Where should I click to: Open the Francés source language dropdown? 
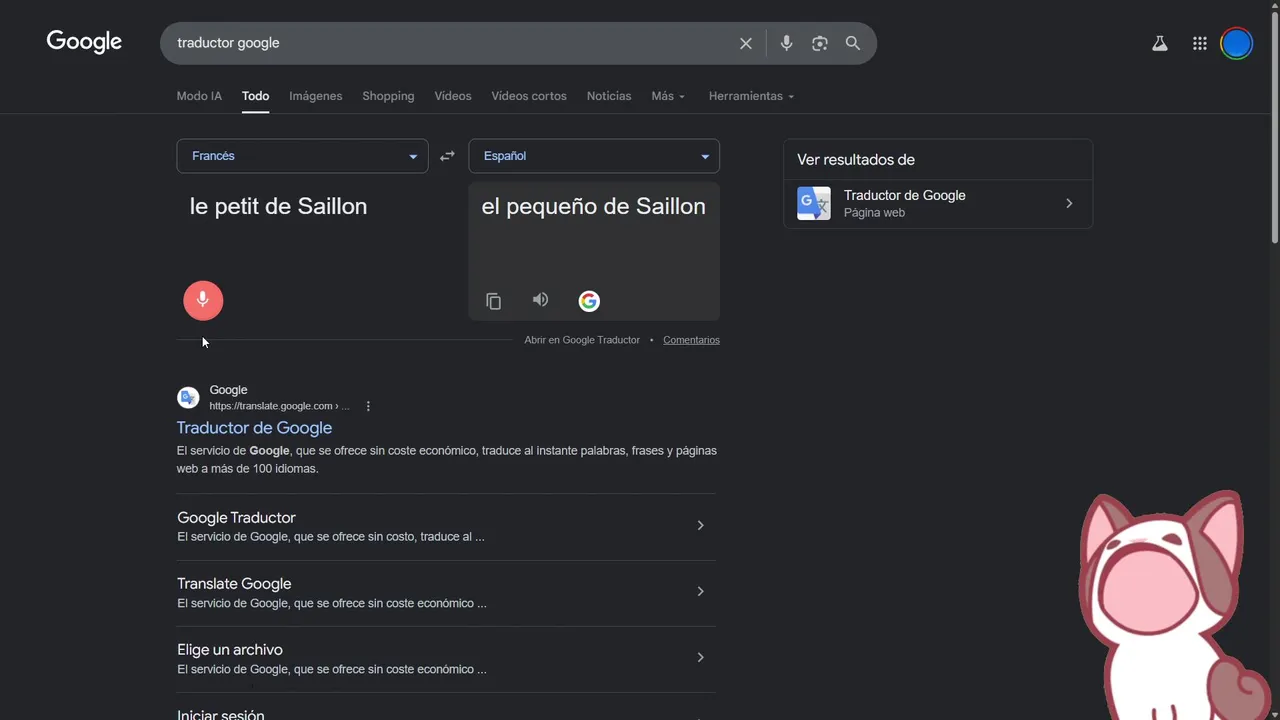(x=302, y=156)
